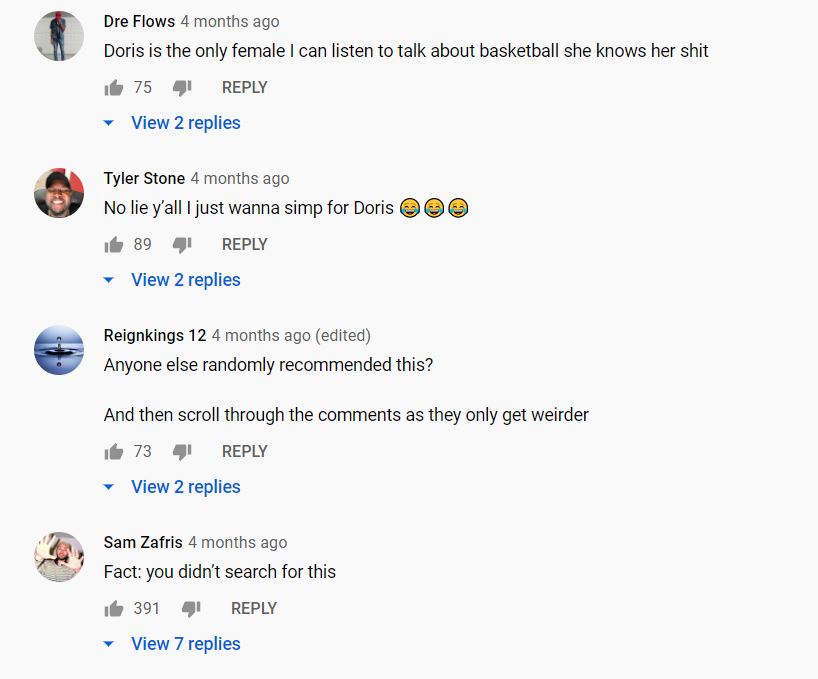Expand replies under Dre Flows' comment
Screen dimensions: 818x679
(185, 123)
